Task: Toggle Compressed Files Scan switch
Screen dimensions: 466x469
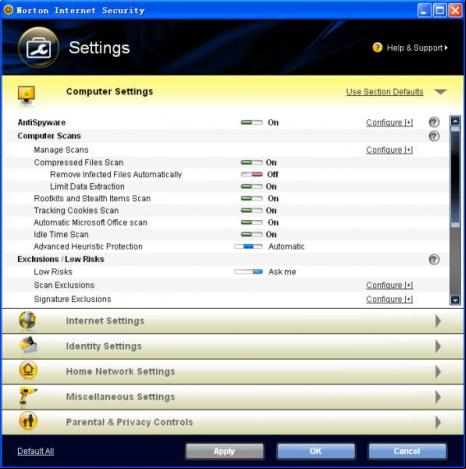Action: 252,163
